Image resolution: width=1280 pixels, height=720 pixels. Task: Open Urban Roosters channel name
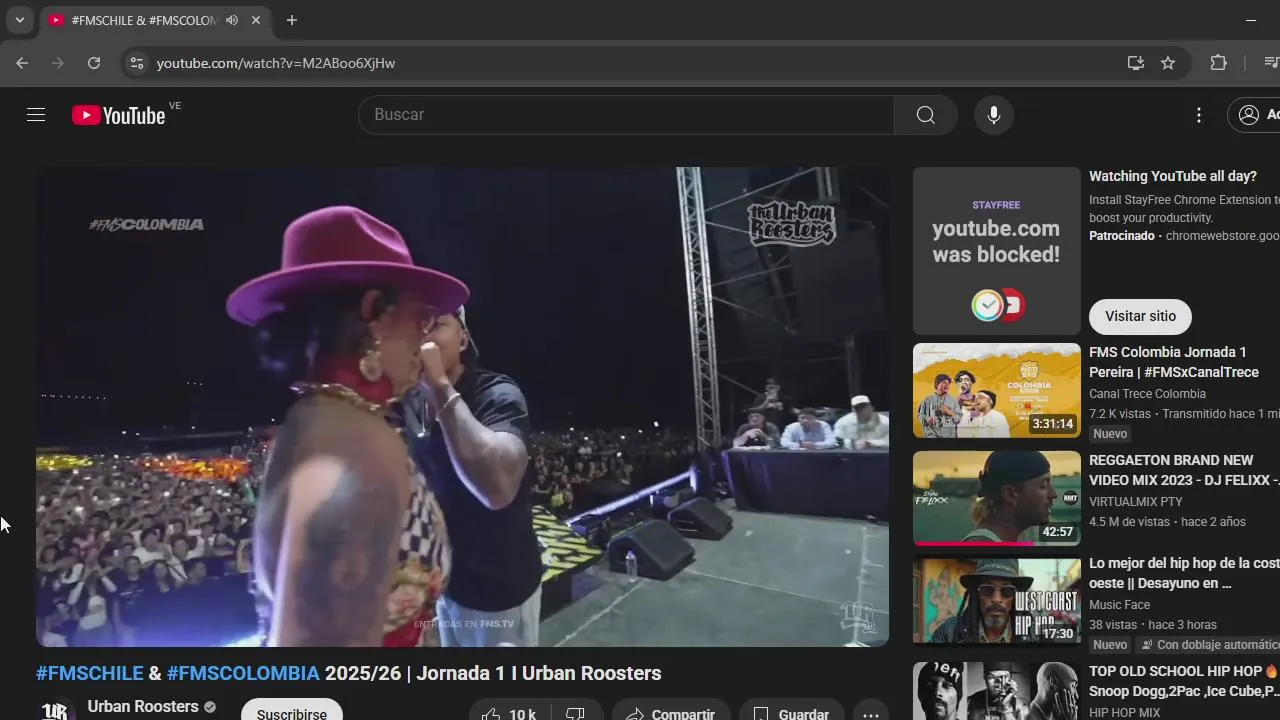(143, 707)
